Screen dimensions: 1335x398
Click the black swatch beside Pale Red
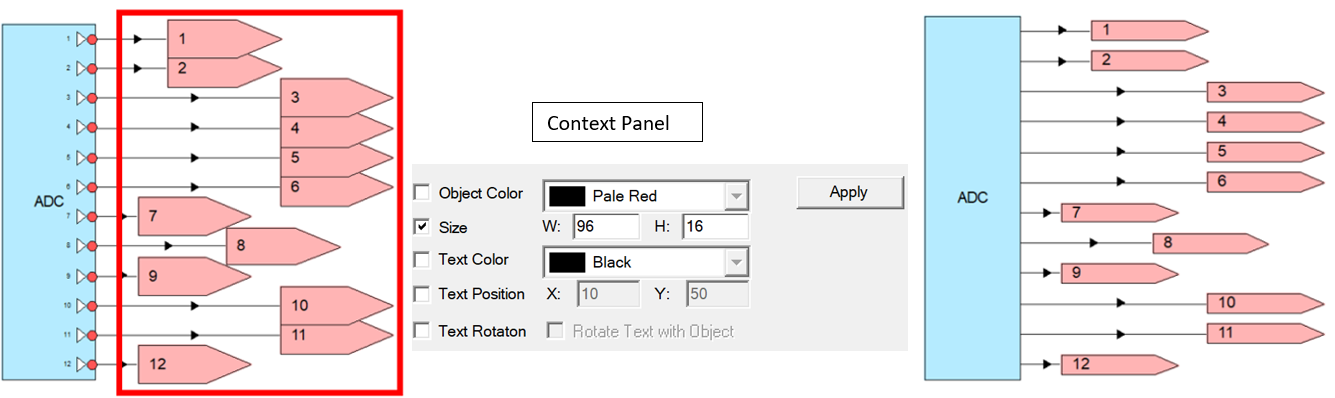[x=566, y=195]
